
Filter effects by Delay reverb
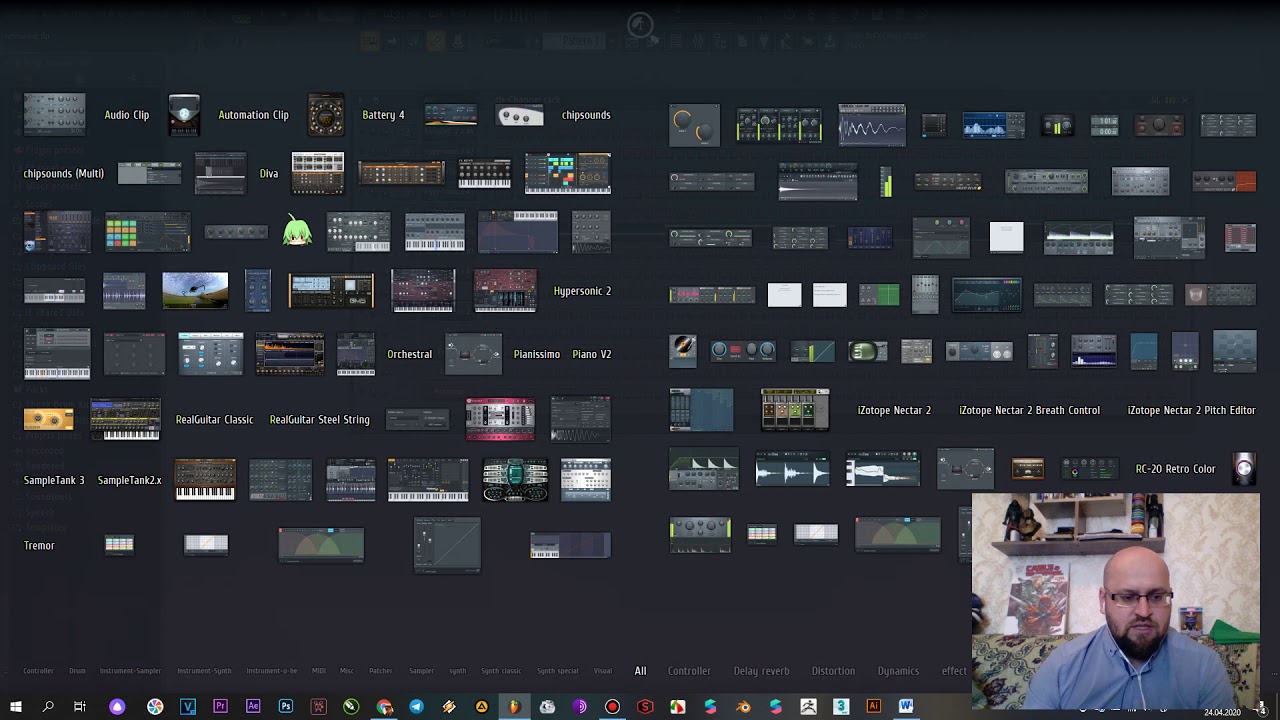[x=762, y=671]
